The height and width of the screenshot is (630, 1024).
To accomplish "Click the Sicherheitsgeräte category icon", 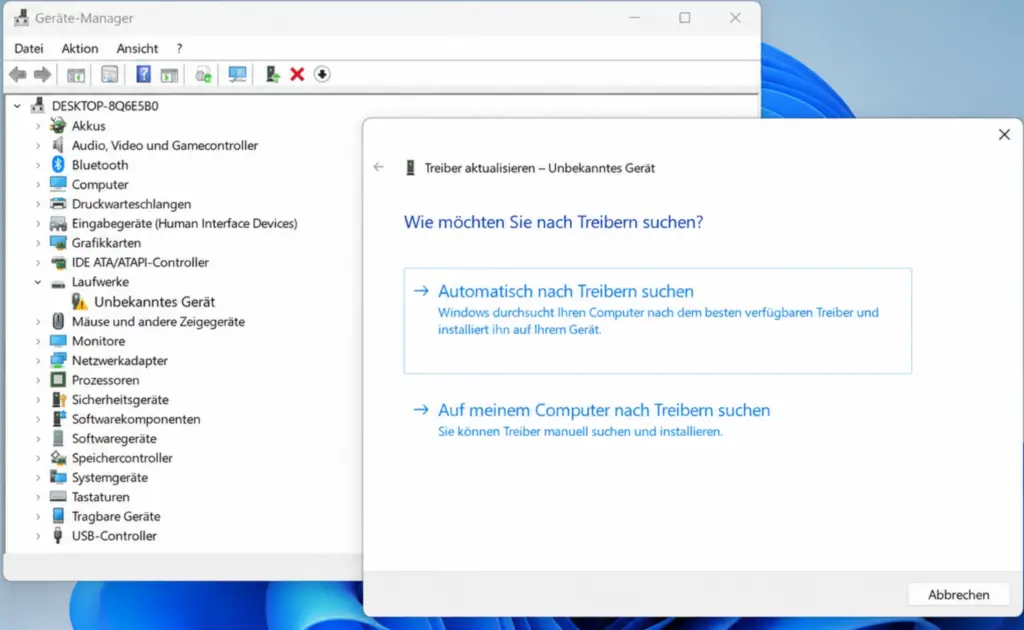I will pos(58,400).
